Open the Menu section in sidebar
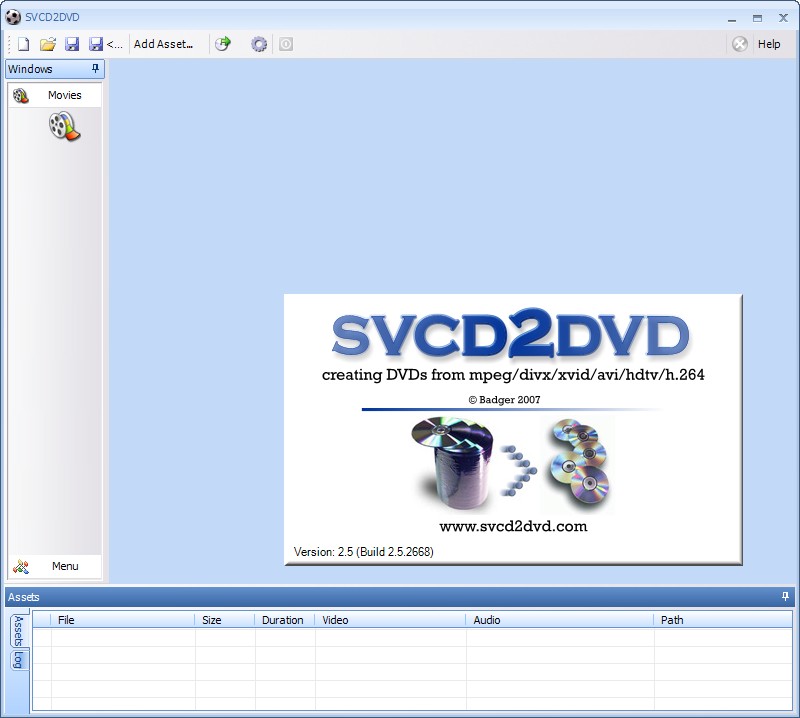Screen dimensions: 800x718 pos(55,566)
